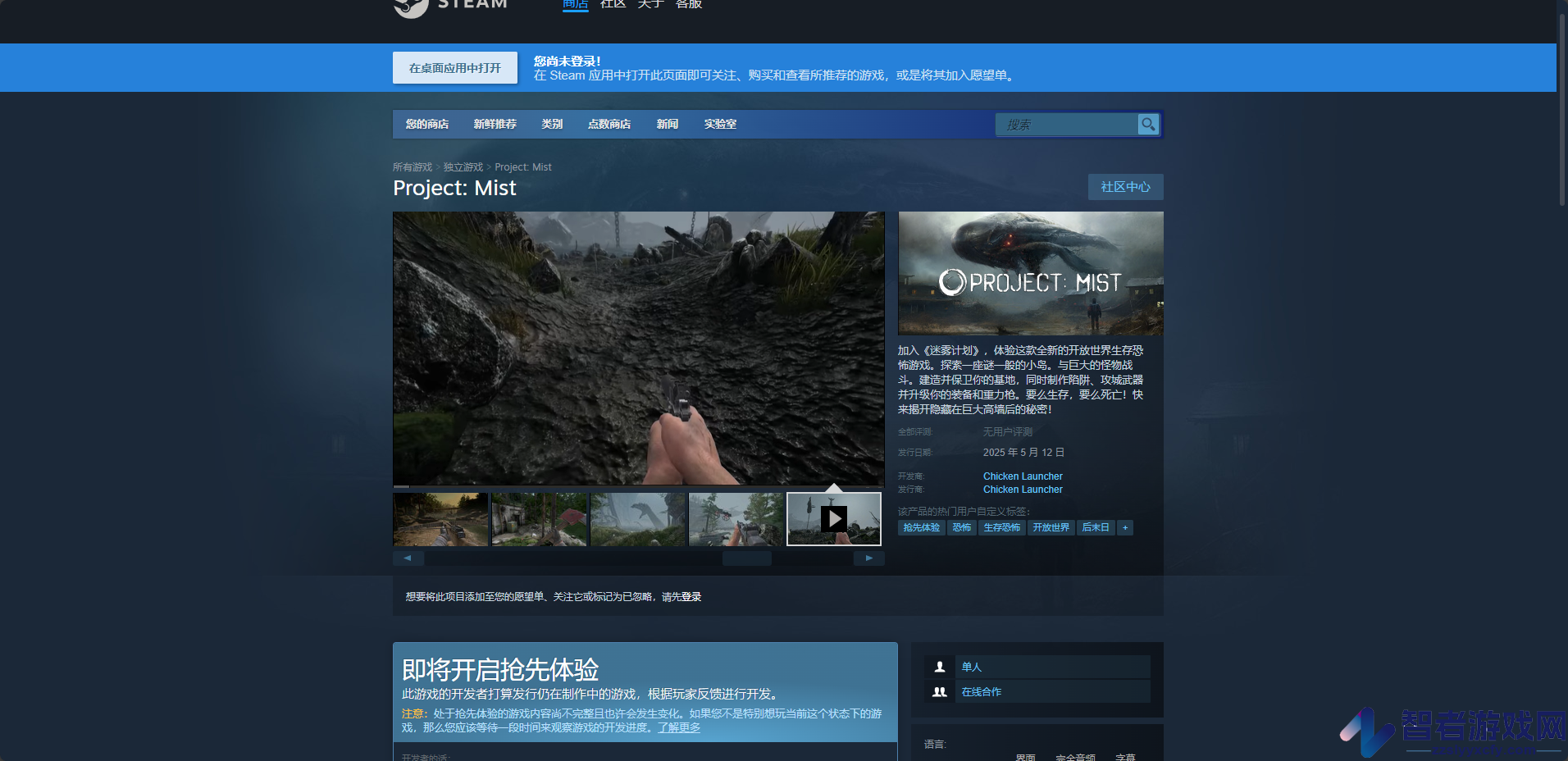
Task: Click the 恐怖 tag
Action: [x=962, y=527]
